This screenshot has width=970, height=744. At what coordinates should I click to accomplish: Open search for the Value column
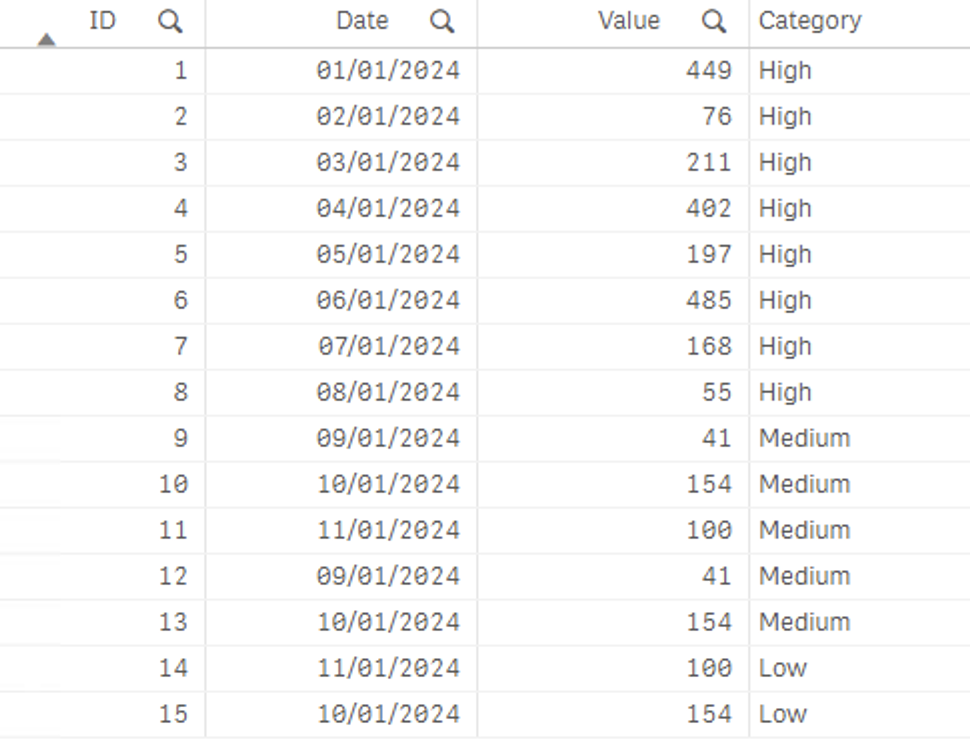pos(714,22)
